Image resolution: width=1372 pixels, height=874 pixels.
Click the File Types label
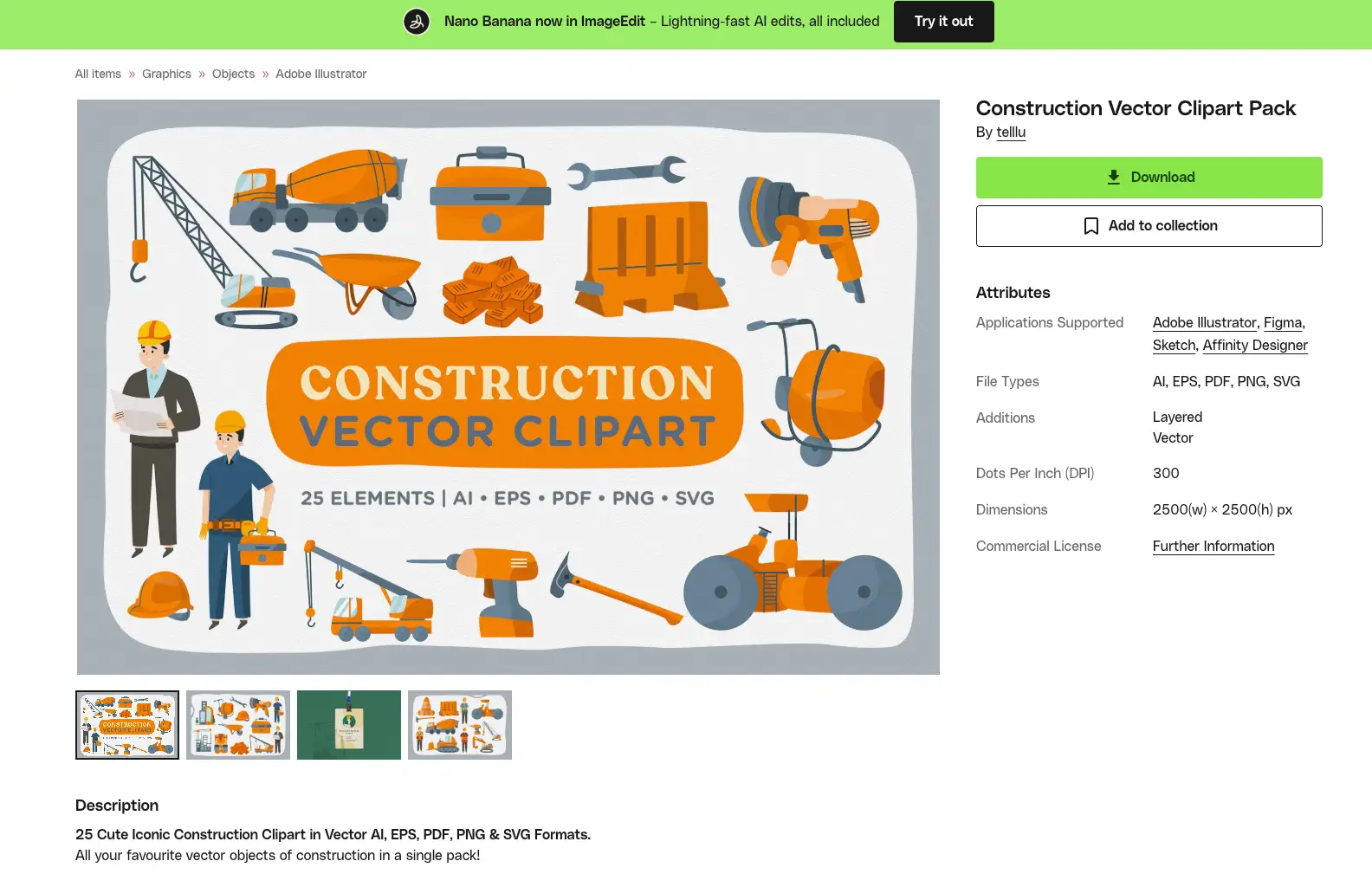tap(1007, 381)
